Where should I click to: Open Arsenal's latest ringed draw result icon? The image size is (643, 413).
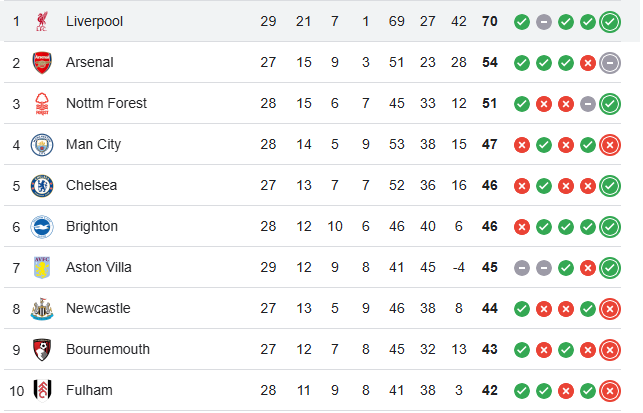click(x=610, y=63)
